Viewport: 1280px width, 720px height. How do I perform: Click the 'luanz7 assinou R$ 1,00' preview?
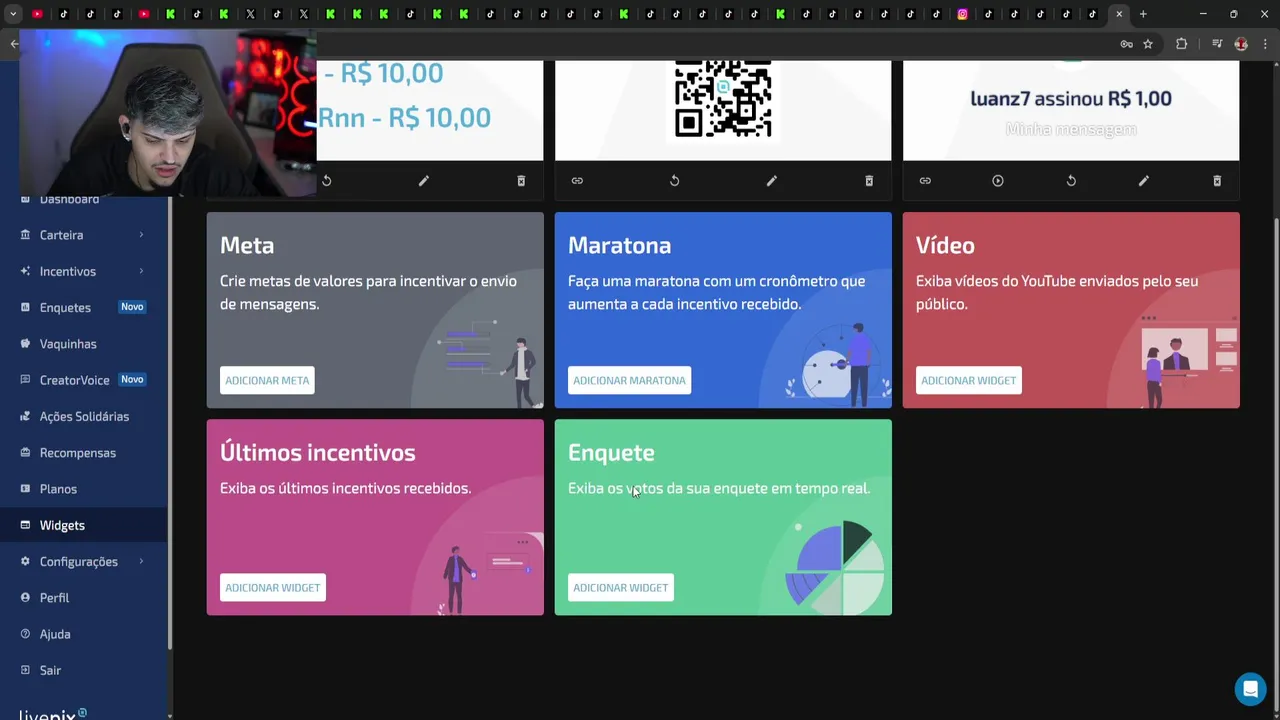1071,98
